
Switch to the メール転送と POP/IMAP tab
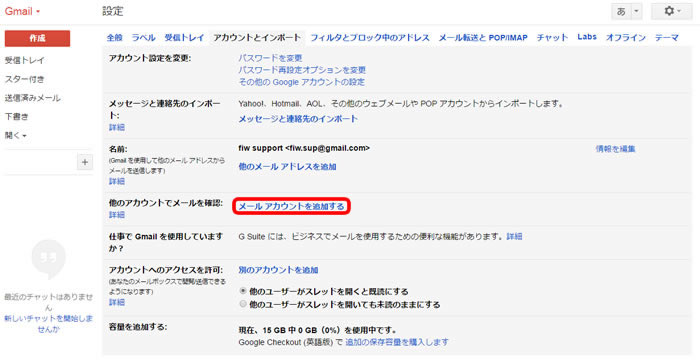(x=483, y=38)
